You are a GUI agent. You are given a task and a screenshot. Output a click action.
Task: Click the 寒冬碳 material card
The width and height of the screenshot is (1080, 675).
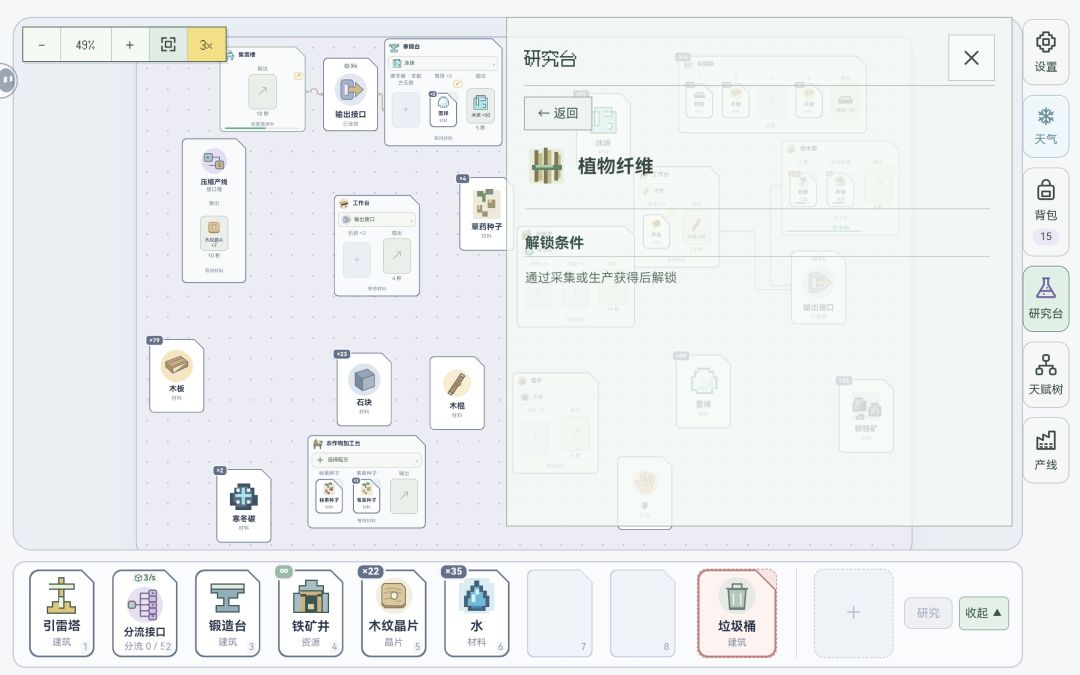click(x=243, y=506)
